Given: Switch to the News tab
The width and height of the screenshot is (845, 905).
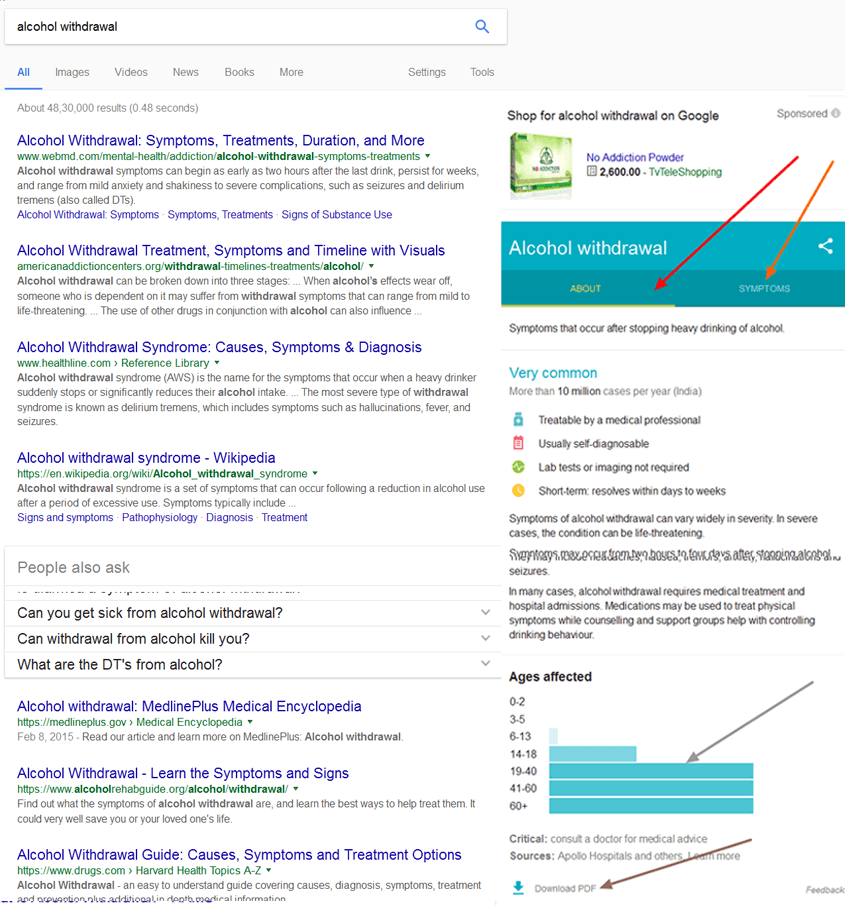Looking at the screenshot, I should click(x=186, y=72).
